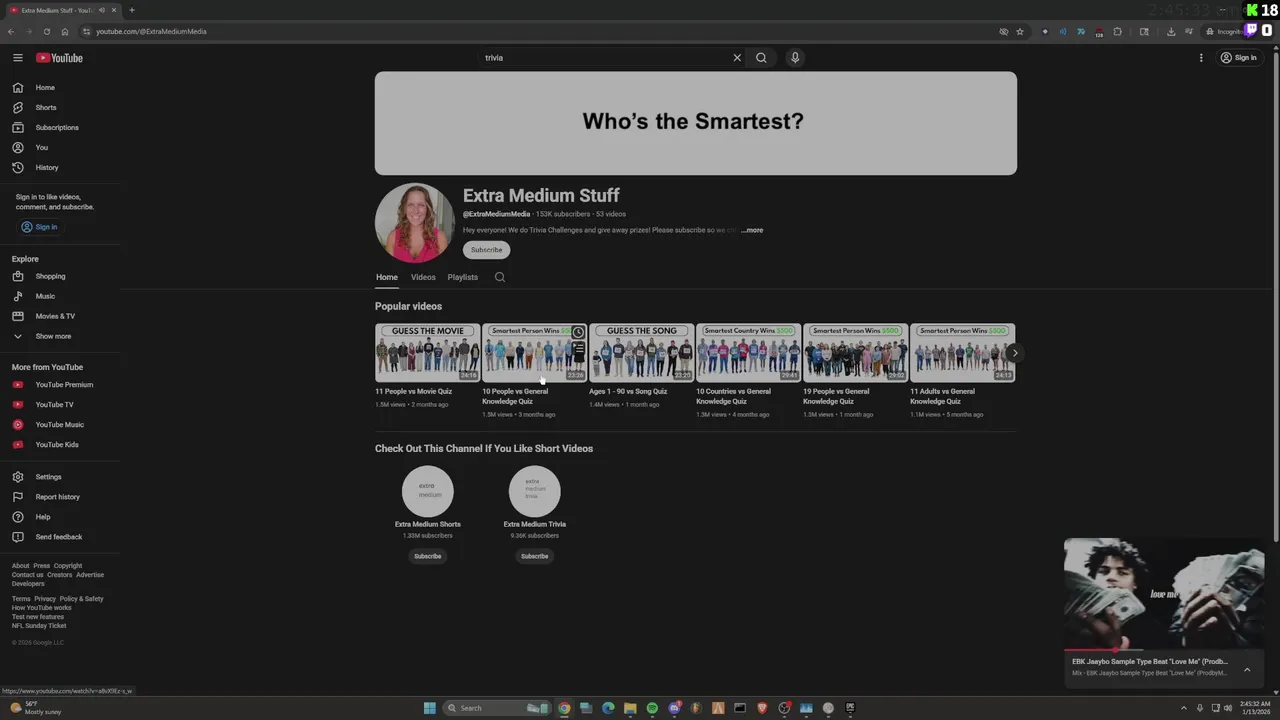Open the About footer link

(x=20, y=566)
